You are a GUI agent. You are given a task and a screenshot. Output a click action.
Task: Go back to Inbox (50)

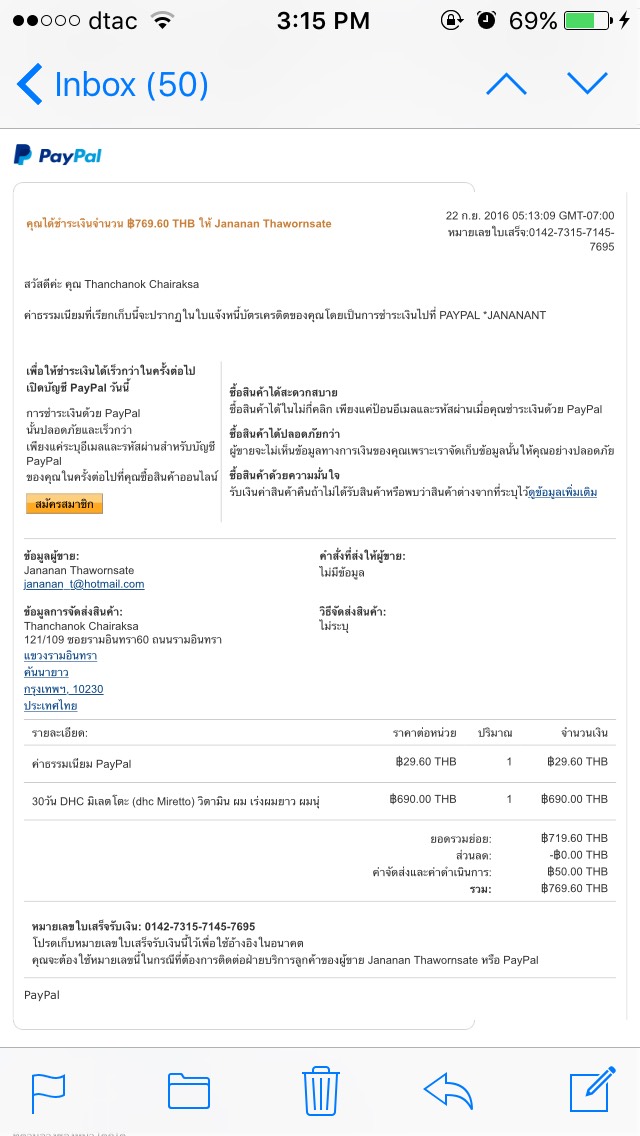pos(112,85)
